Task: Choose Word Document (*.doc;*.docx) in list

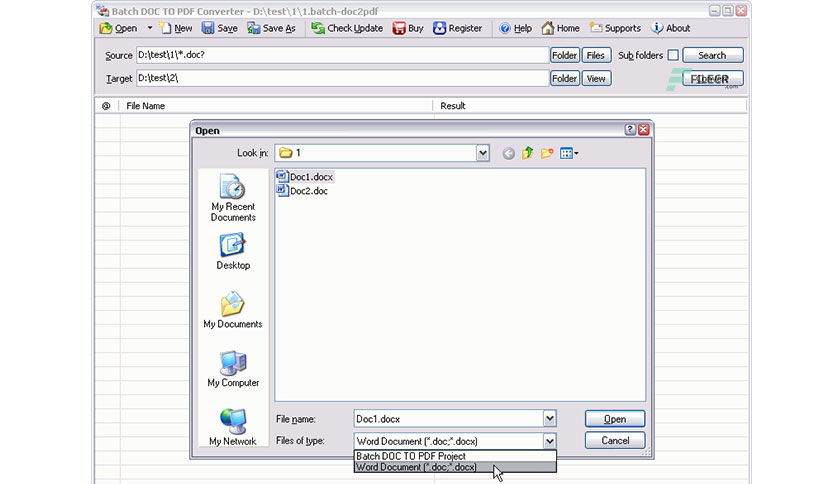Action: click(x=455, y=467)
